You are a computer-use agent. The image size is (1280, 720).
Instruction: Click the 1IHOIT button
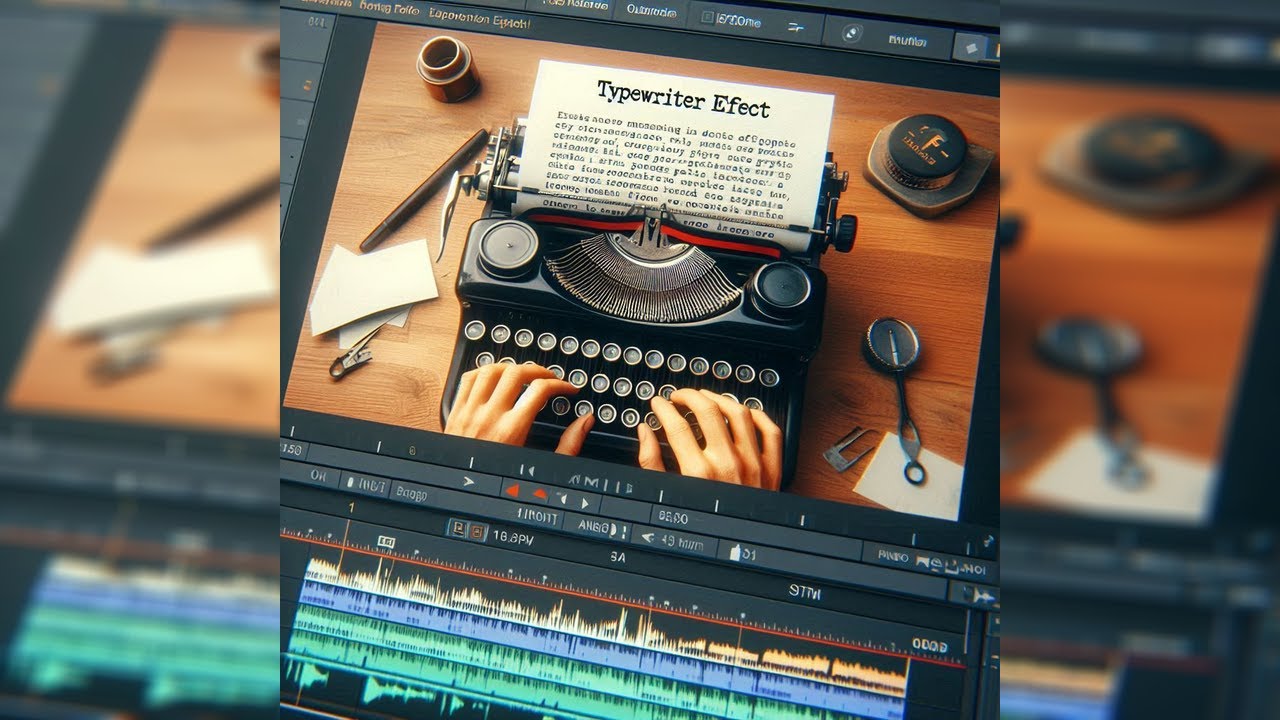pyautogui.click(x=537, y=516)
